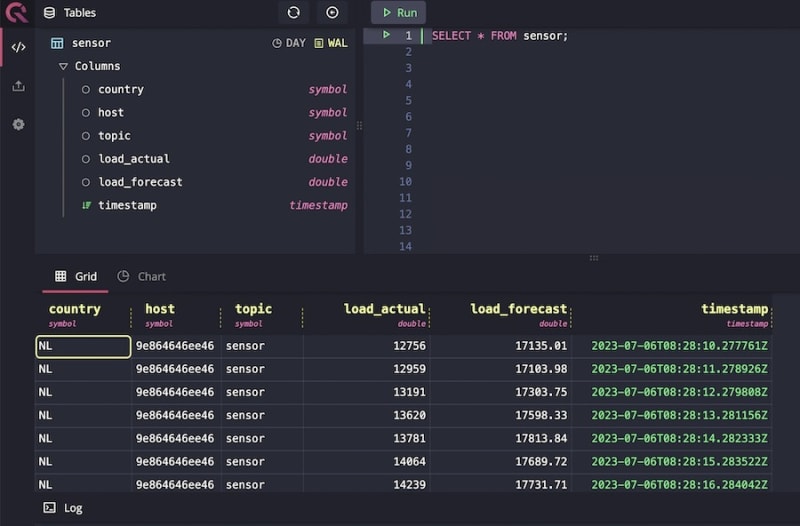Open the import upload sidebar icon

click(x=18, y=86)
